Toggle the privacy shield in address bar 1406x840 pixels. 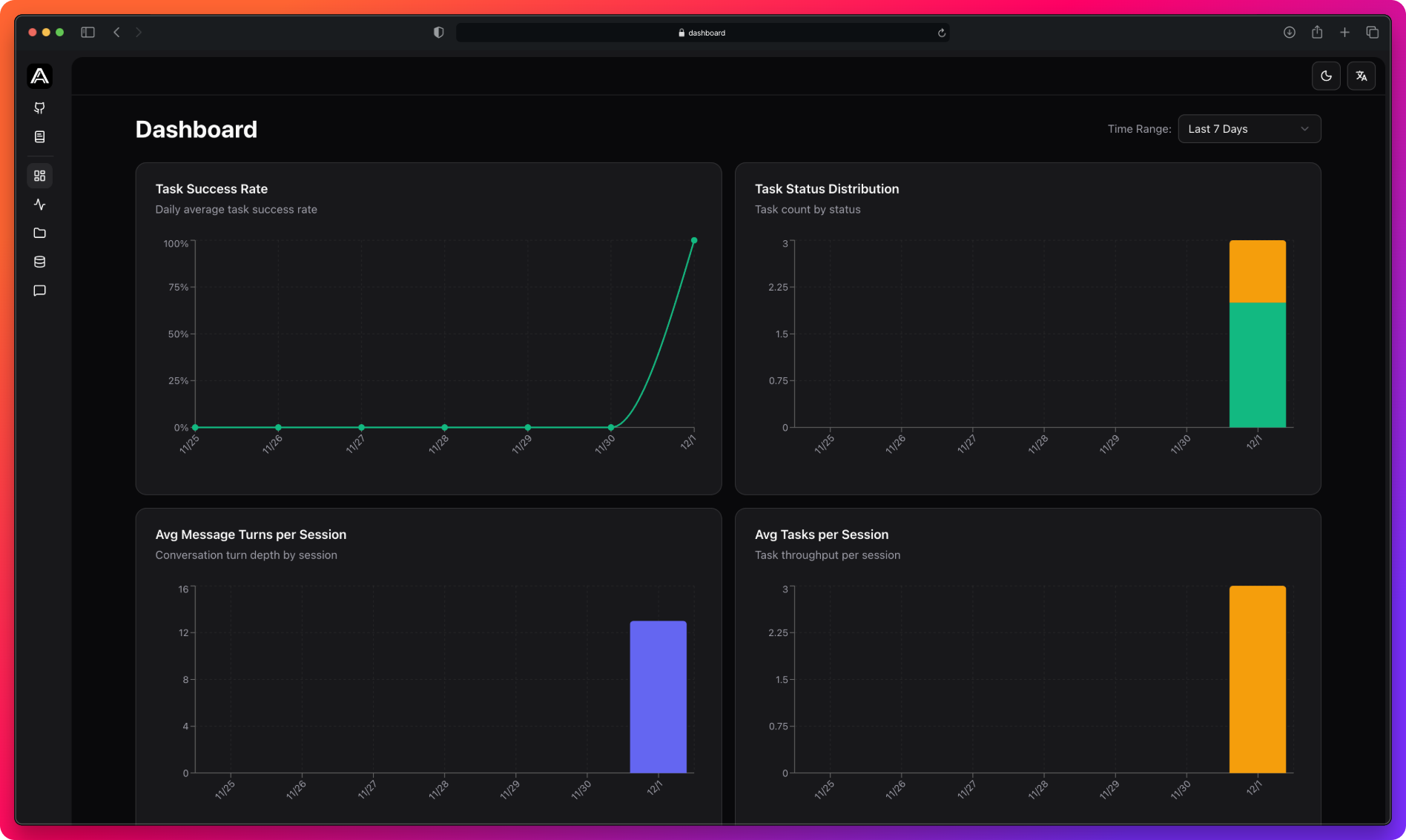pyautogui.click(x=438, y=32)
